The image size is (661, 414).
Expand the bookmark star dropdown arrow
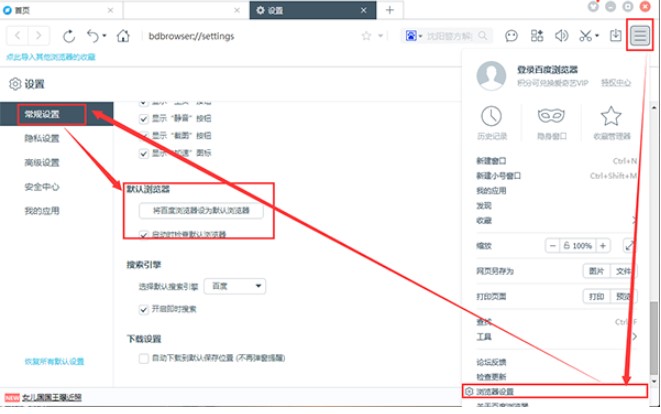pyautogui.click(x=380, y=36)
